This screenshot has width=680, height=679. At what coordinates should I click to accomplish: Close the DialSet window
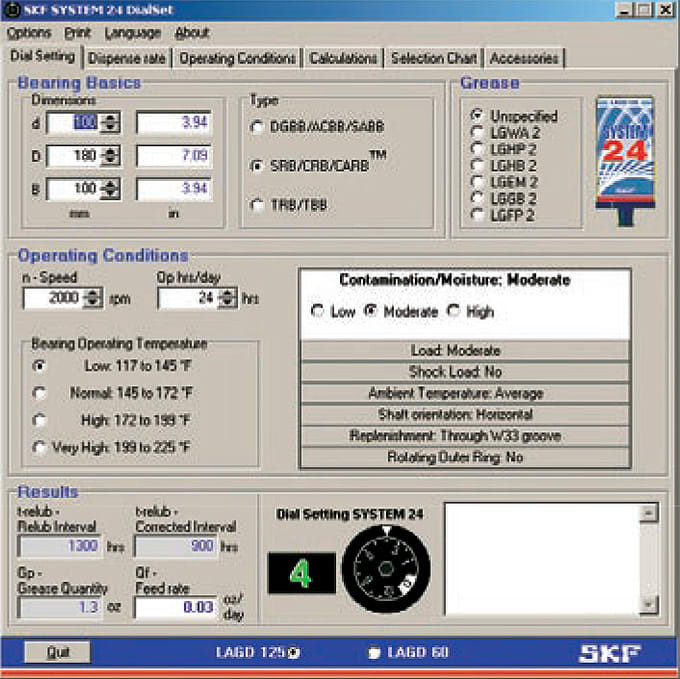tap(666, 10)
